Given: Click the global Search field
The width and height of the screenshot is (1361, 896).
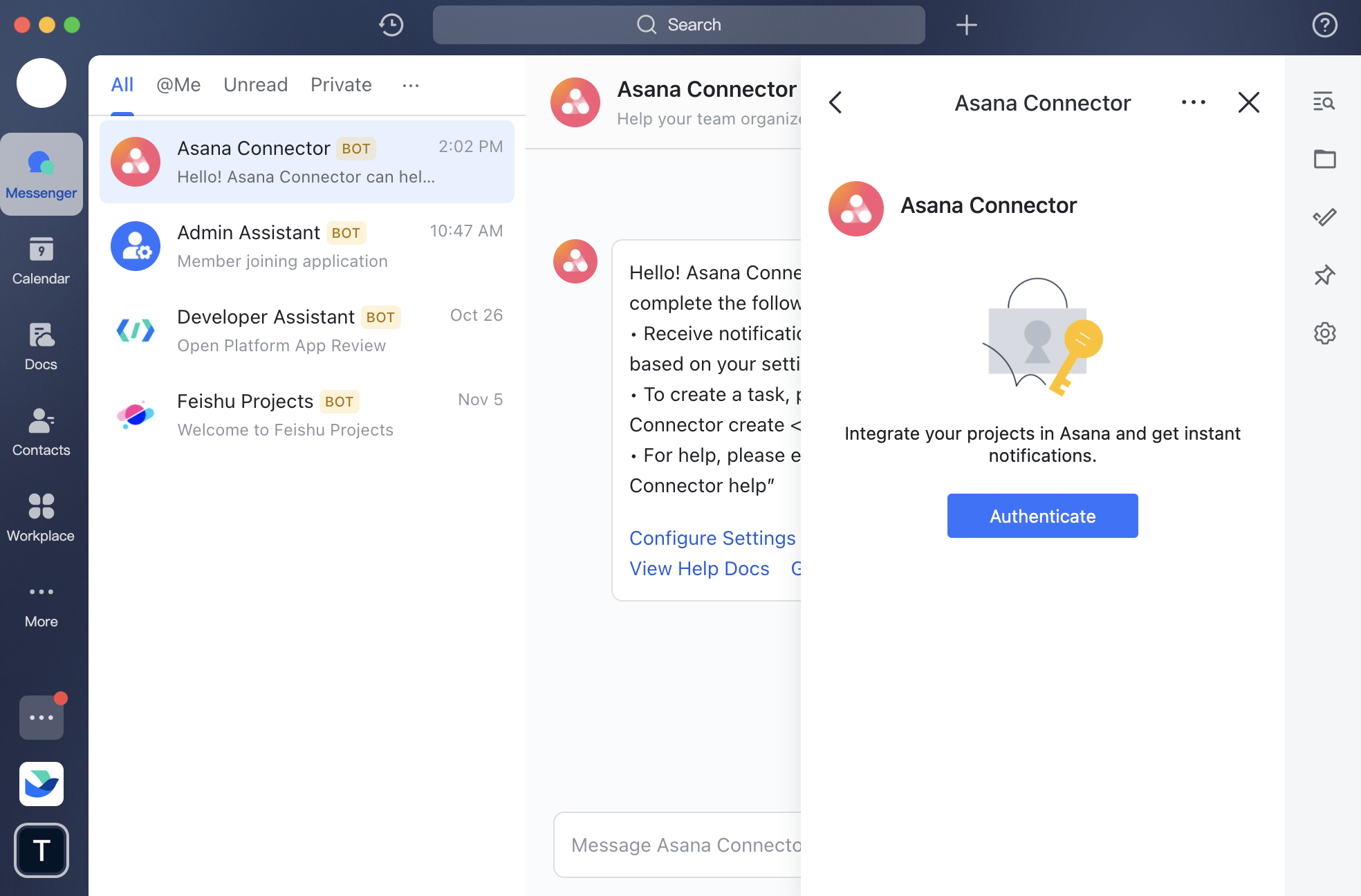Looking at the screenshot, I should (679, 25).
